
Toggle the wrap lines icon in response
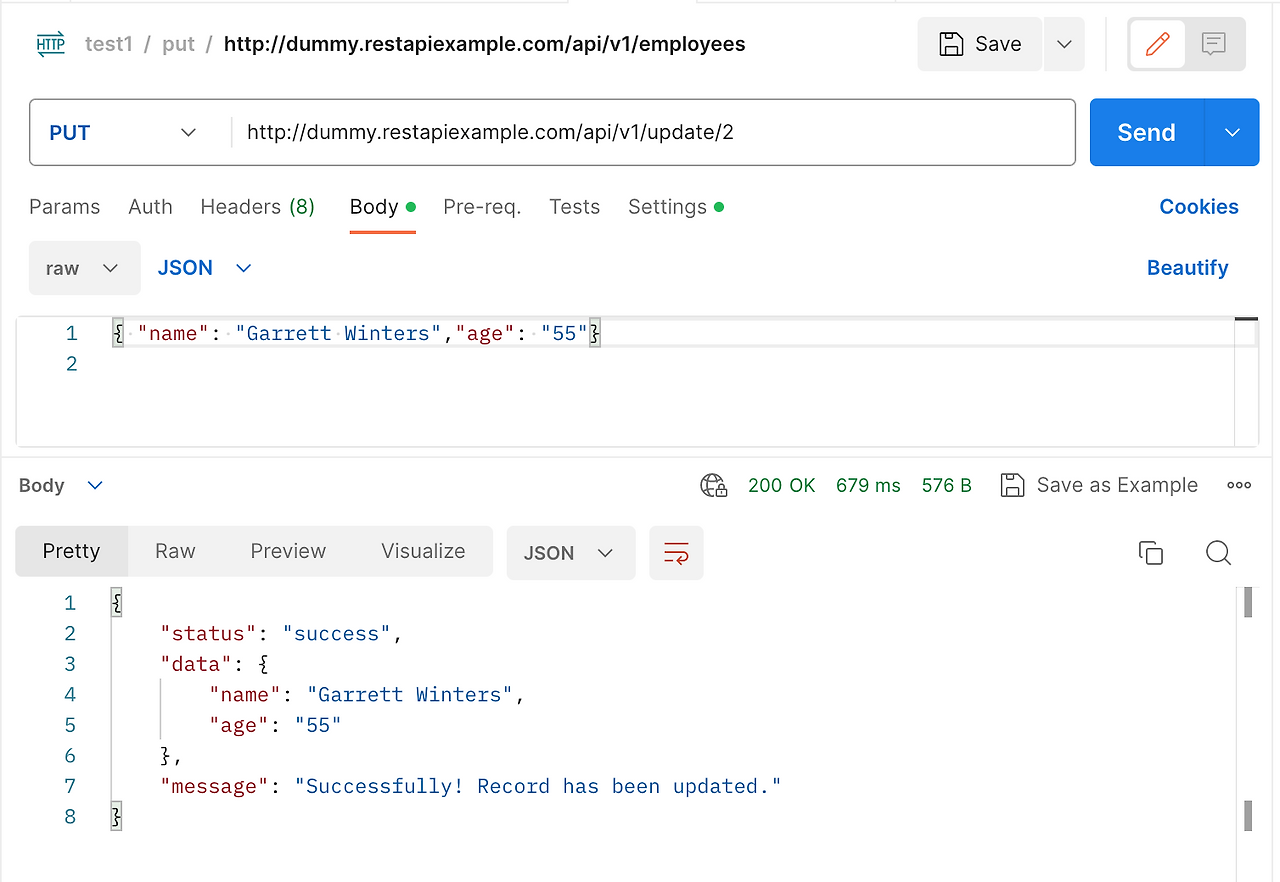676,553
